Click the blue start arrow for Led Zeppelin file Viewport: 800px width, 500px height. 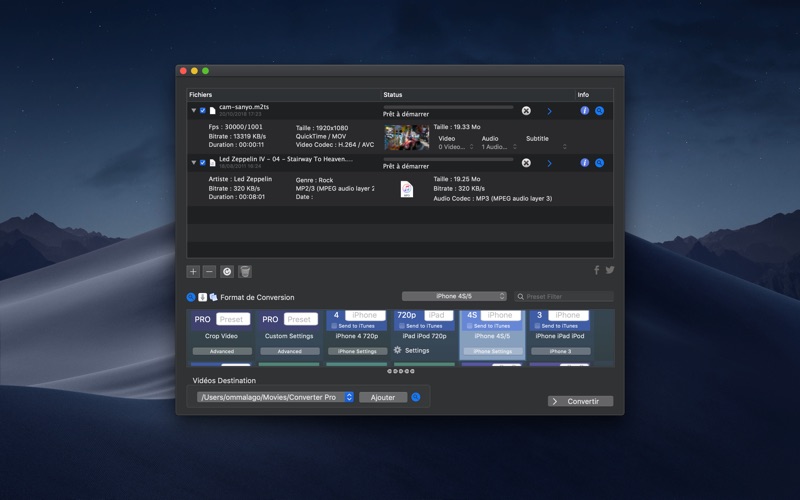click(x=549, y=163)
